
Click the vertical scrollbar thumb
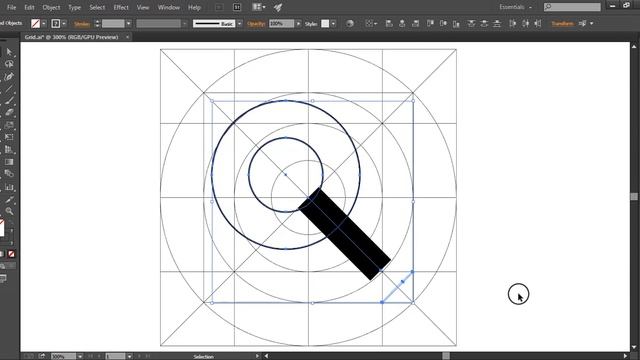pos(634,196)
